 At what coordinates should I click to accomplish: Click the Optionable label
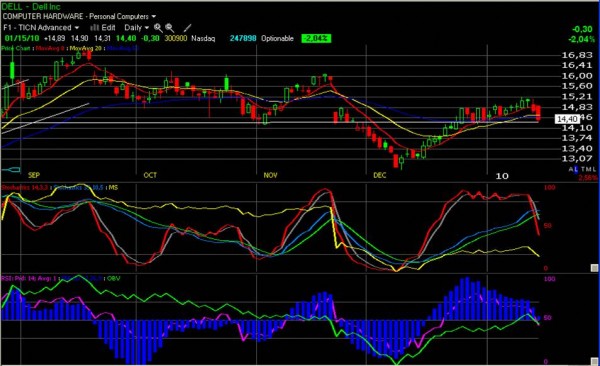click(277, 38)
